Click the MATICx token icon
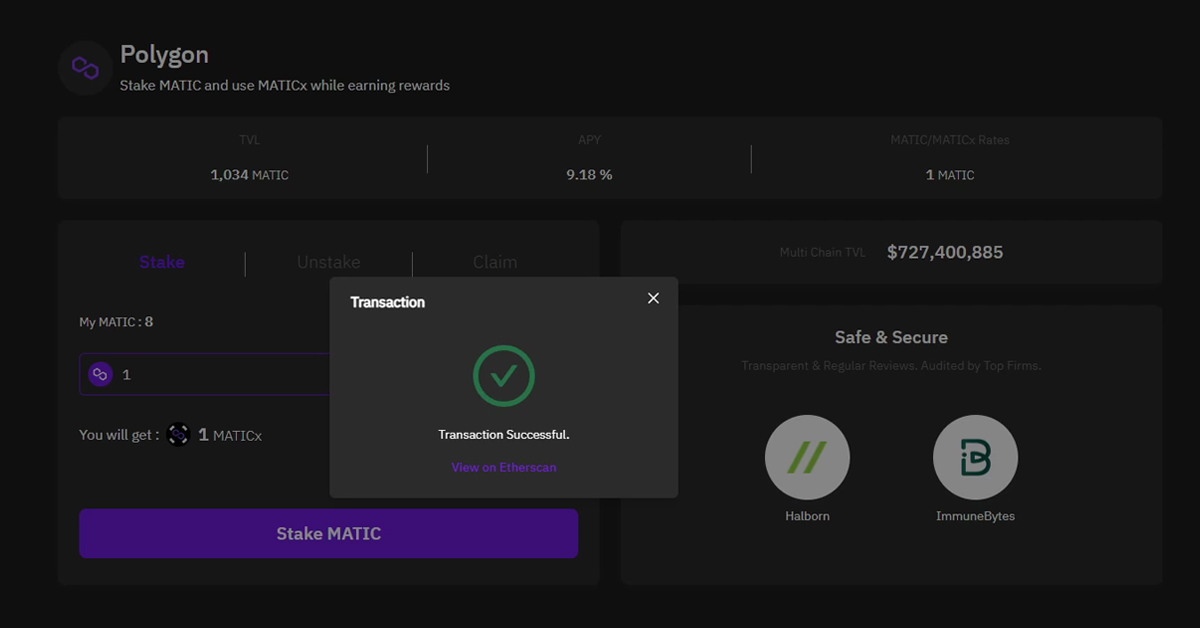This screenshot has height=628, width=1200. coord(178,435)
